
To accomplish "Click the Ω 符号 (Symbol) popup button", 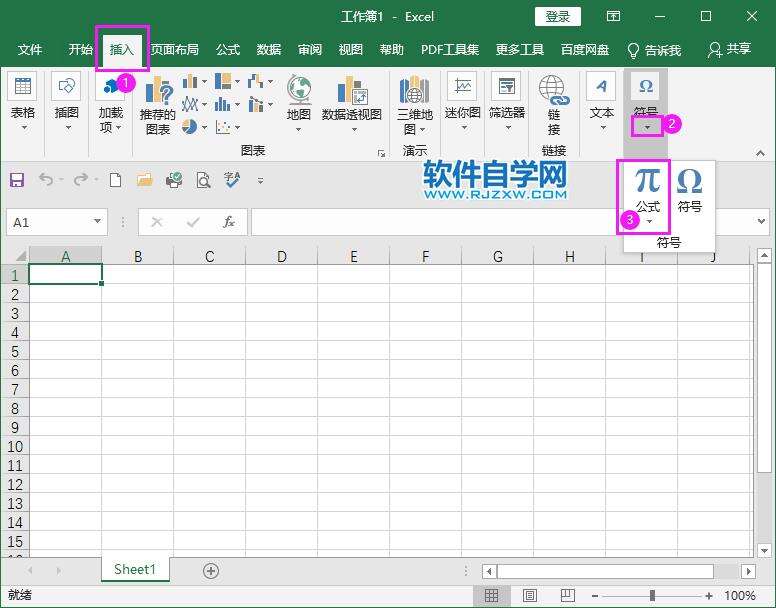I will (x=690, y=190).
